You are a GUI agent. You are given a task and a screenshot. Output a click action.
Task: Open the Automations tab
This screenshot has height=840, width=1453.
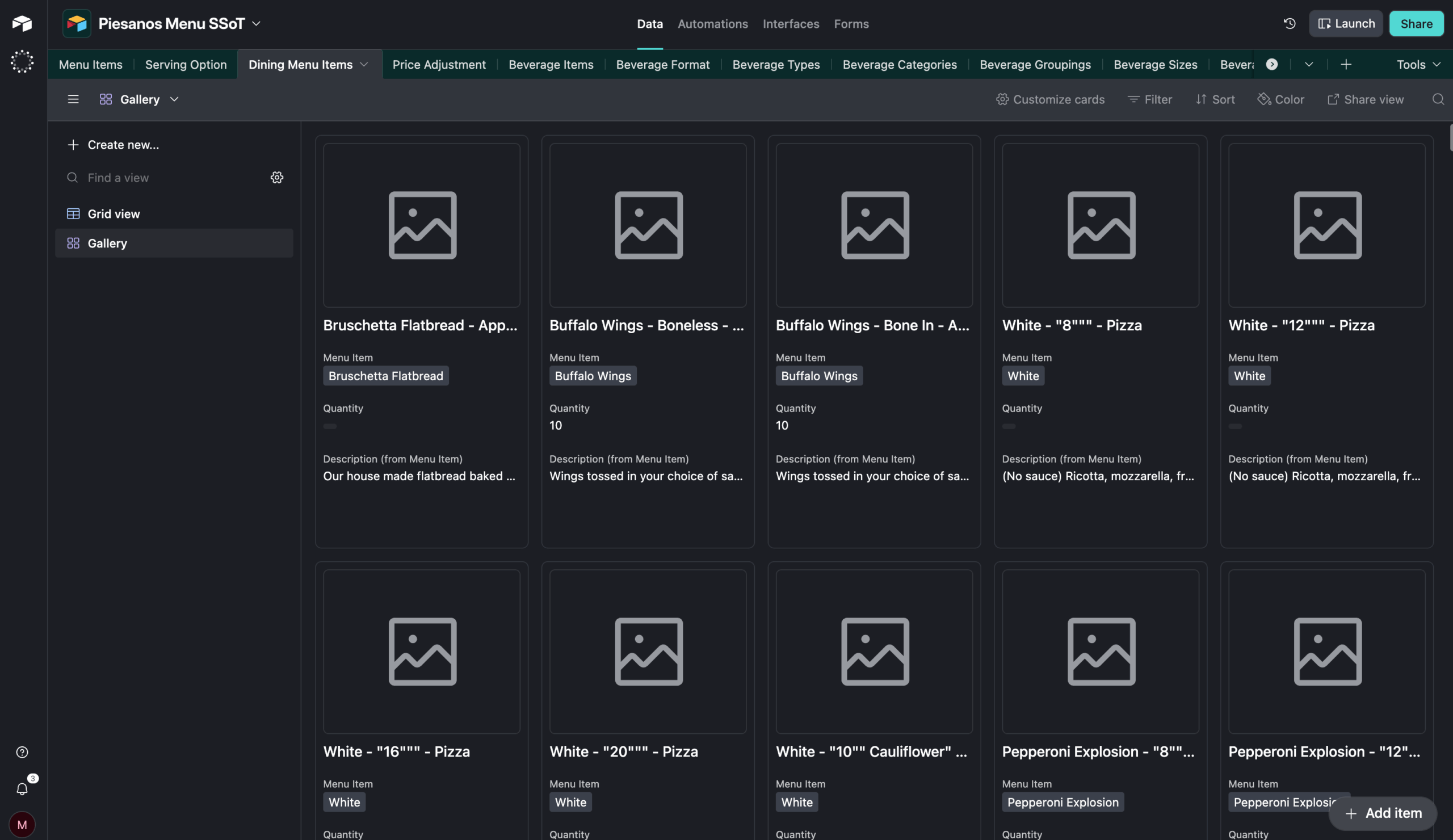point(712,24)
